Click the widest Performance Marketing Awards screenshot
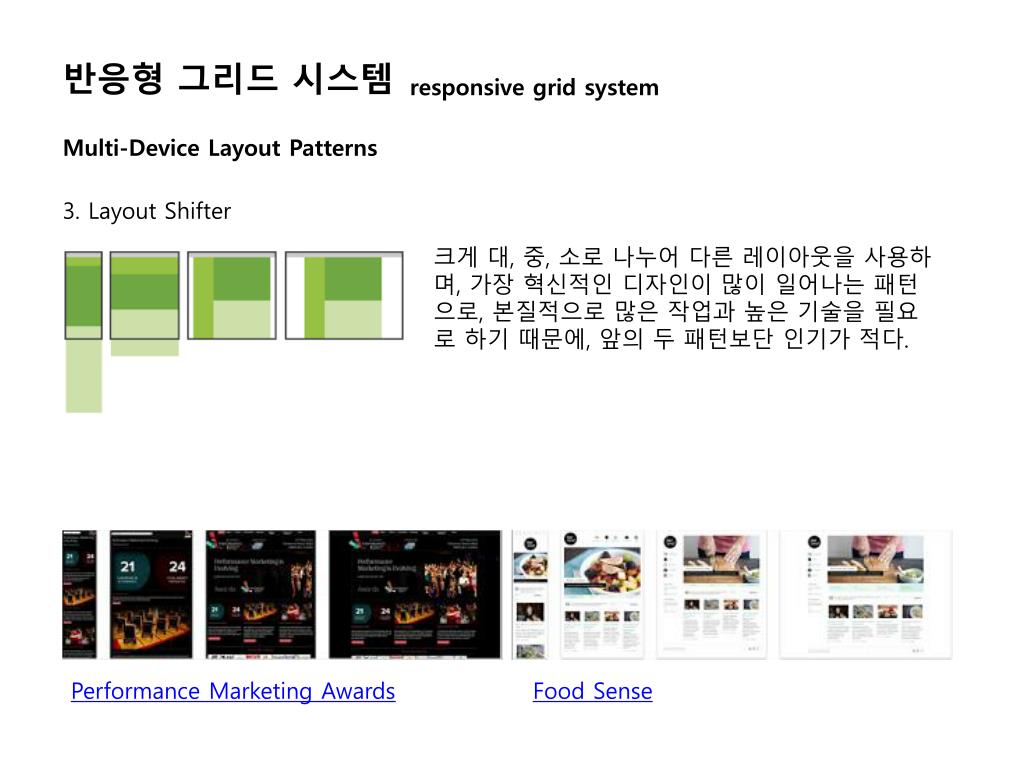Viewport: 1024px width, 768px height. point(415,594)
